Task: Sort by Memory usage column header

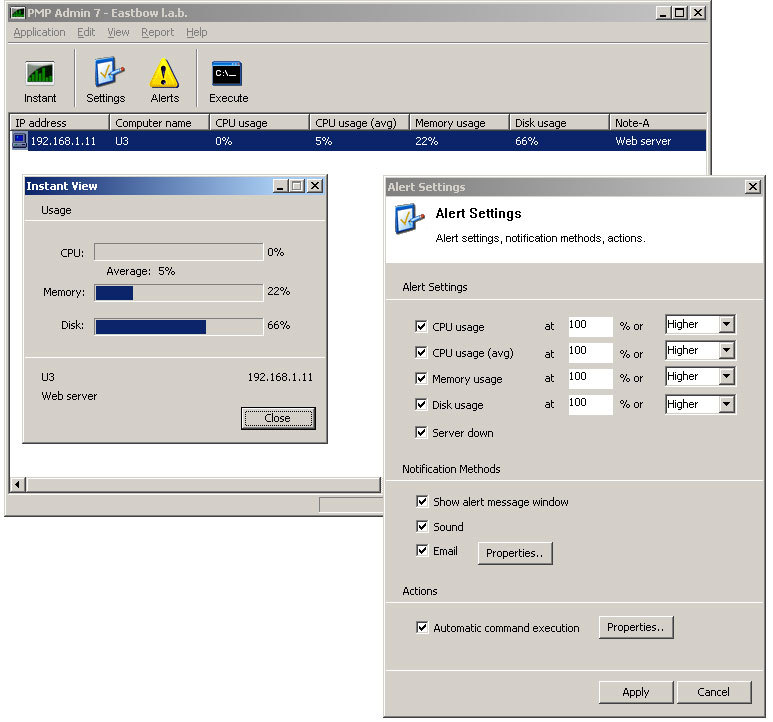Action: (x=459, y=123)
